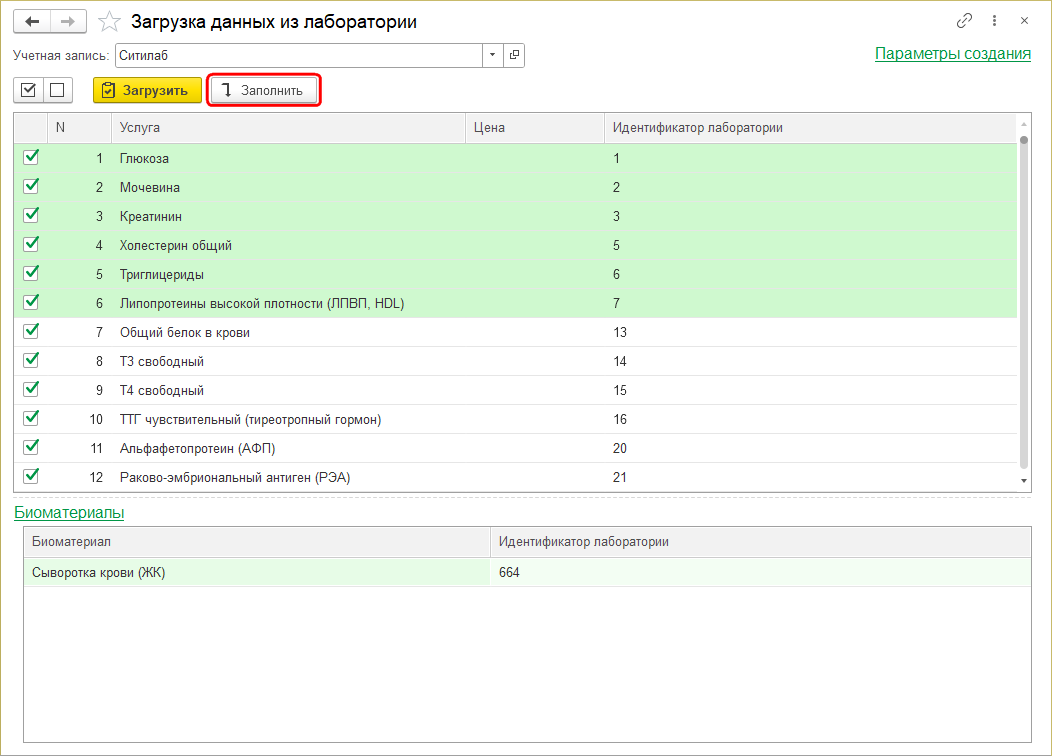Copy link with the chain icon
Image resolution: width=1052 pixels, height=756 pixels.
pyautogui.click(x=965, y=21)
